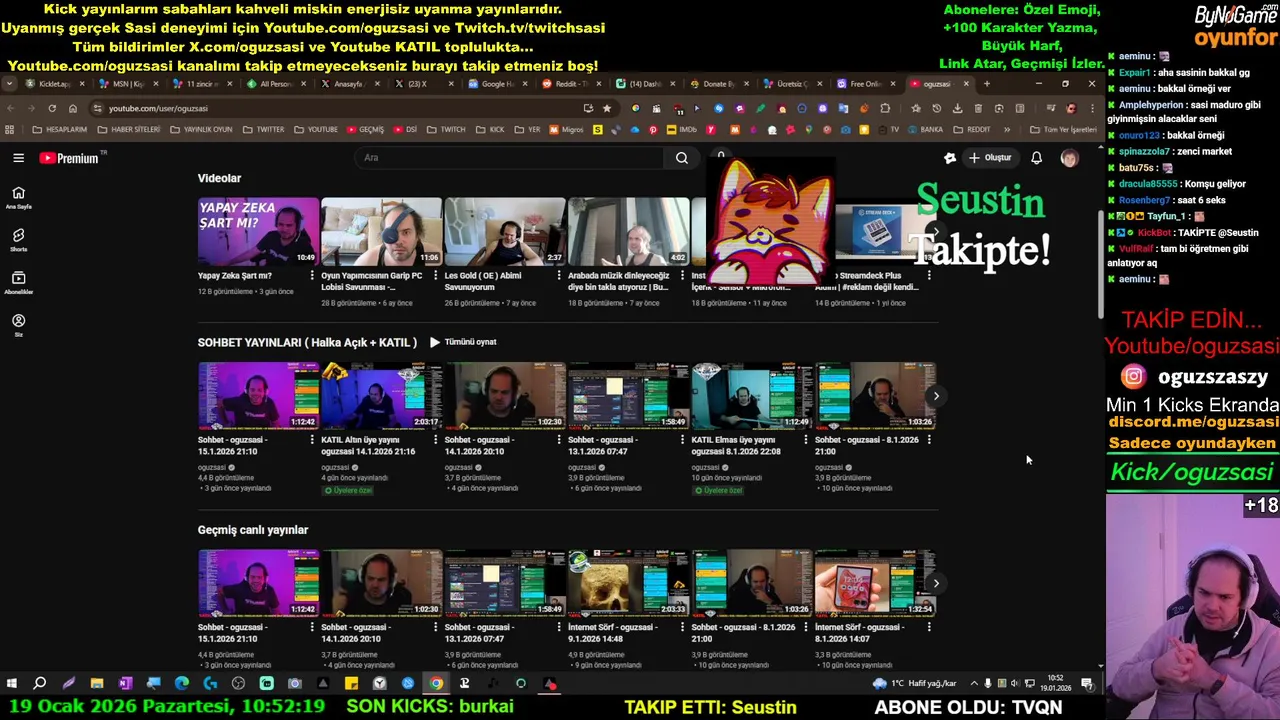The height and width of the screenshot is (720, 1280).
Task: Open SOHBET YAYINLARI section heading
Action: click(x=307, y=342)
